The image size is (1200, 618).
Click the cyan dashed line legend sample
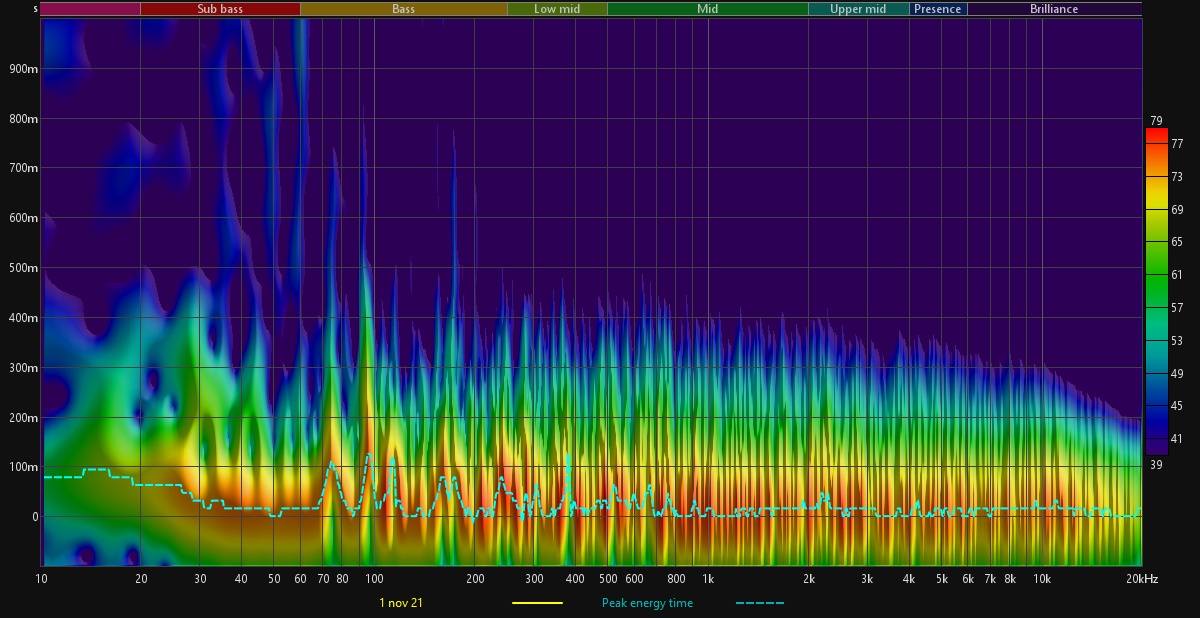click(x=760, y=603)
